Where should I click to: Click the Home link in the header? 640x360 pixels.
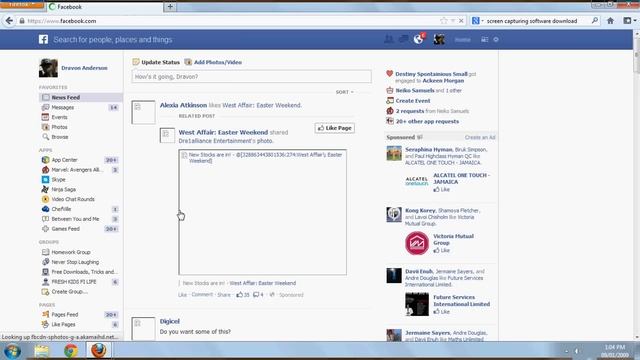(462, 40)
